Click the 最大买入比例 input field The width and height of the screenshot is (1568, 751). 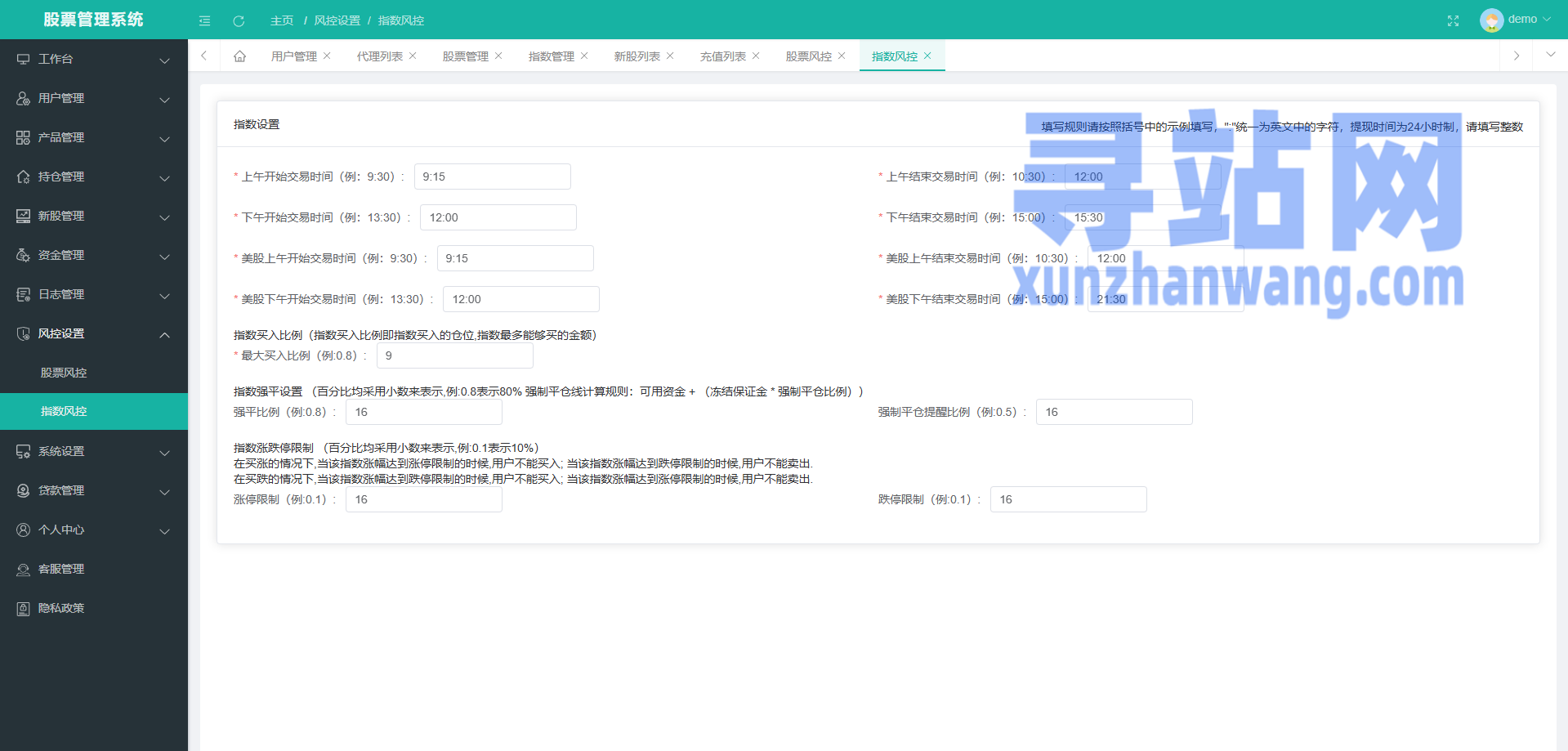click(x=454, y=356)
